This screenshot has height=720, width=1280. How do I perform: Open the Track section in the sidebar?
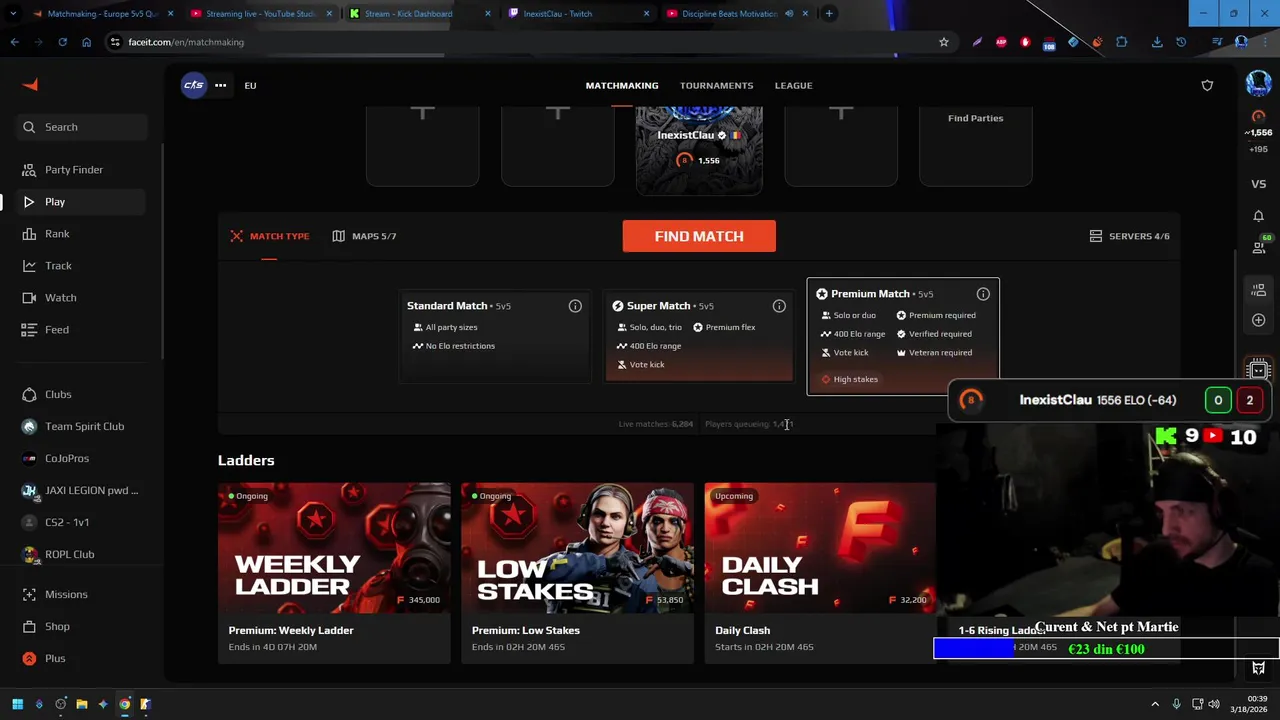tap(58, 266)
